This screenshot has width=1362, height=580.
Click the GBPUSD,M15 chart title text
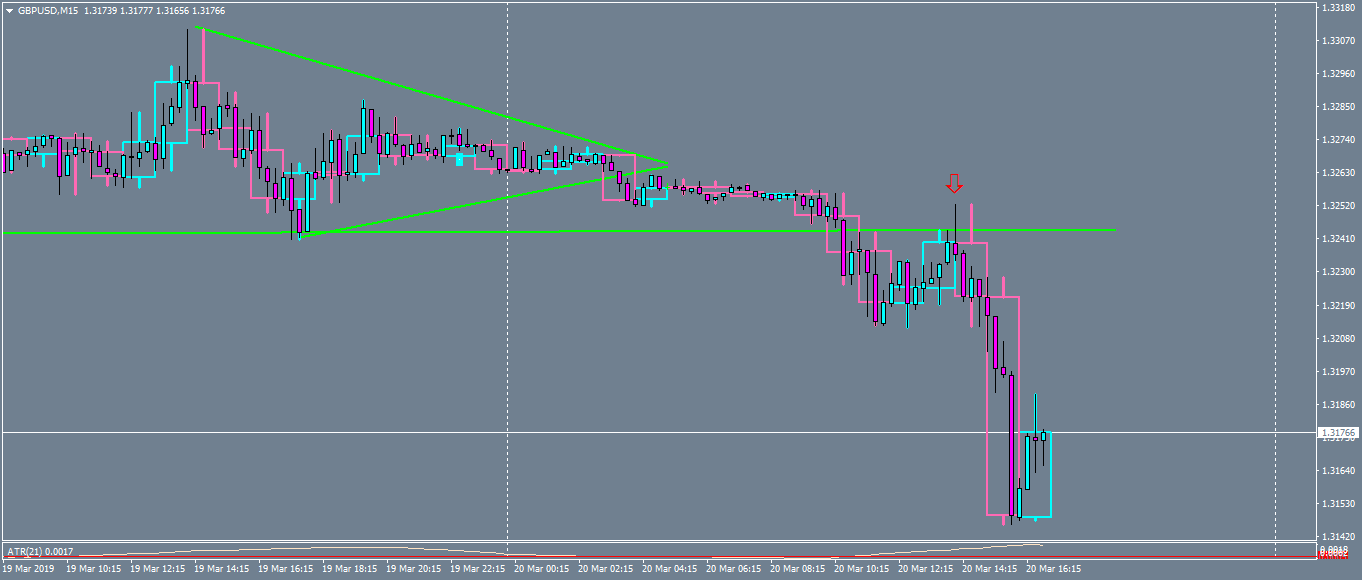(x=47, y=11)
